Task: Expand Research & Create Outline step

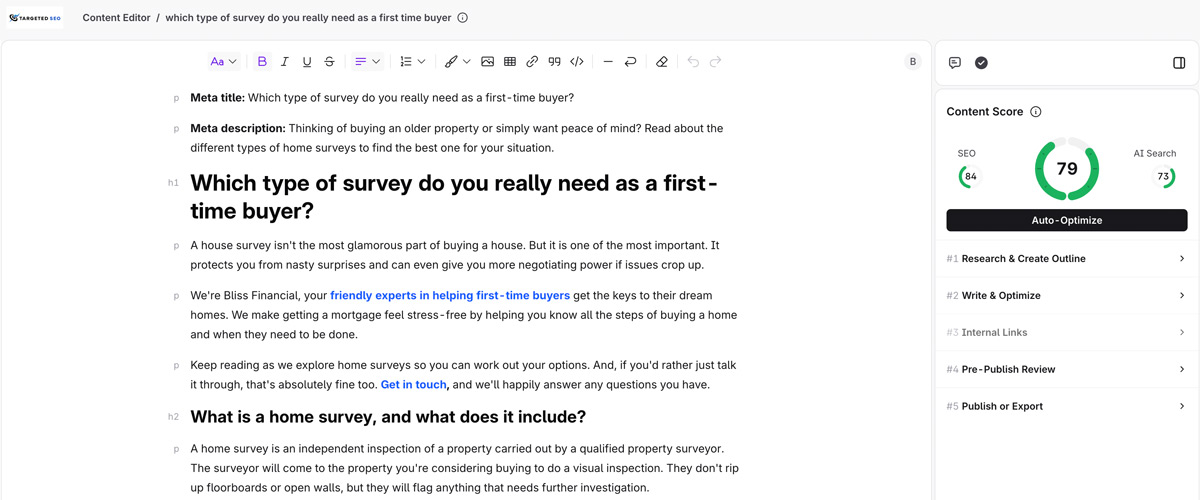Action: (1067, 259)
